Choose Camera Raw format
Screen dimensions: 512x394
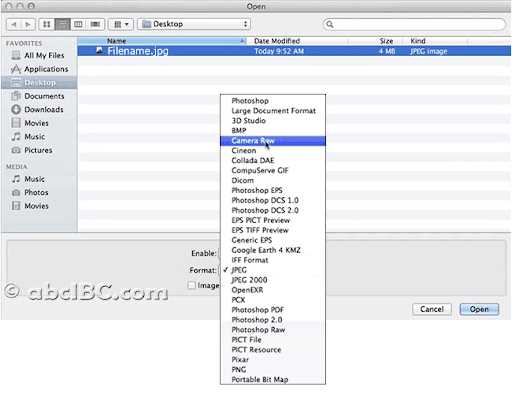tap(273, 141)
